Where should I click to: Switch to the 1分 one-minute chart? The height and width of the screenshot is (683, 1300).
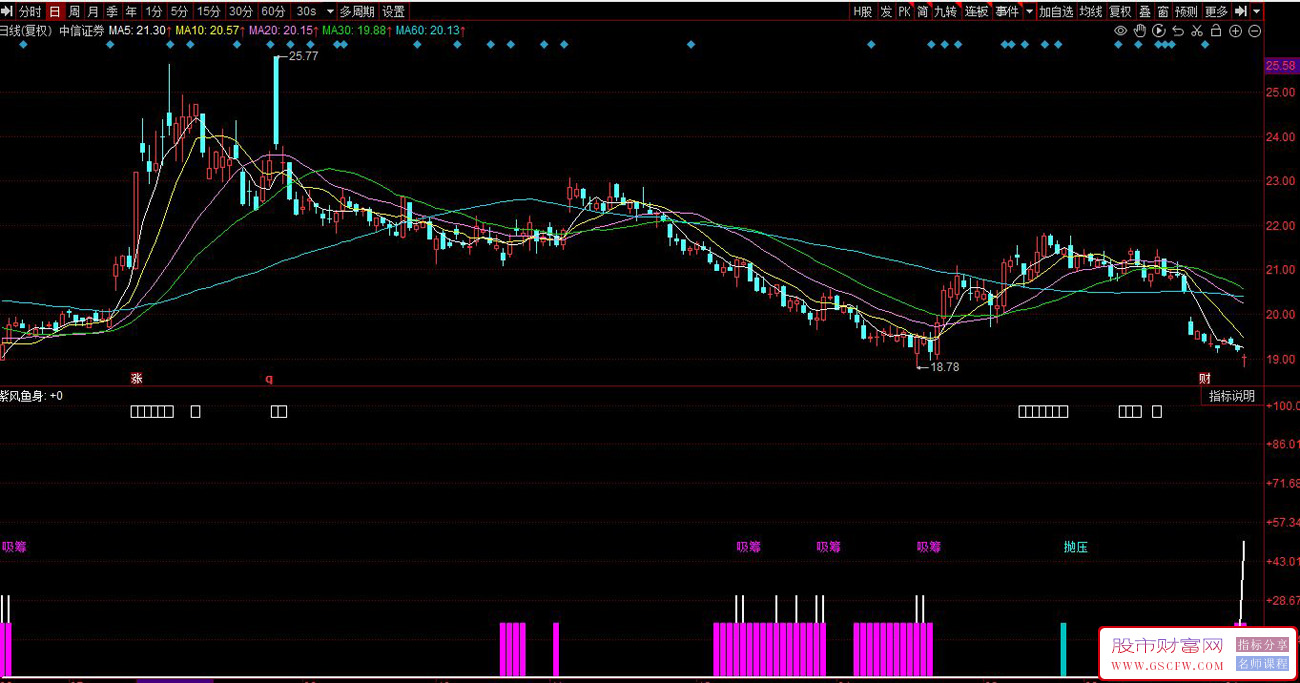153,11
